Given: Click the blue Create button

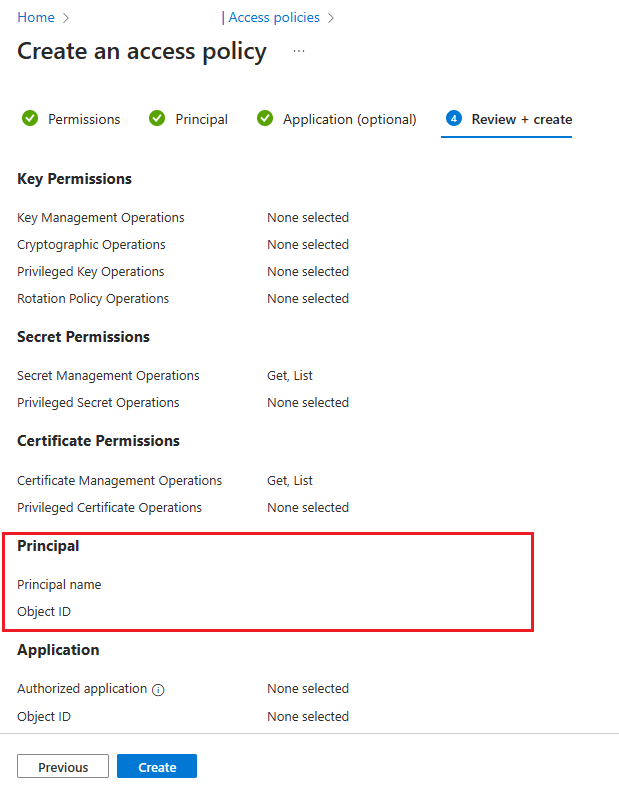Looking at the screenshot, I should click(x=157, y=767).
